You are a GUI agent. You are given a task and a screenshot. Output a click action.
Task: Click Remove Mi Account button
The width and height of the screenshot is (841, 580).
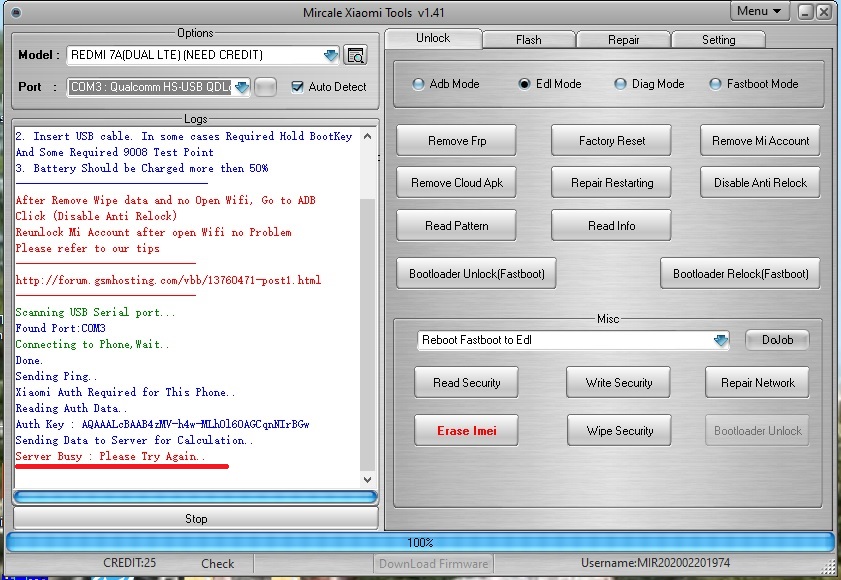pyautogui.click(x=760, y=141)
